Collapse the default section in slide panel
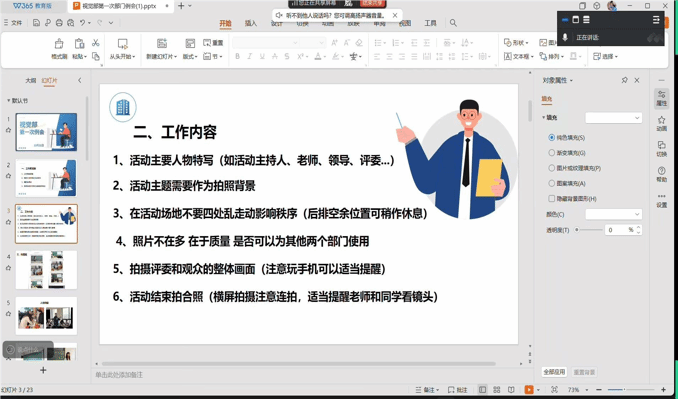 [8, 101]
